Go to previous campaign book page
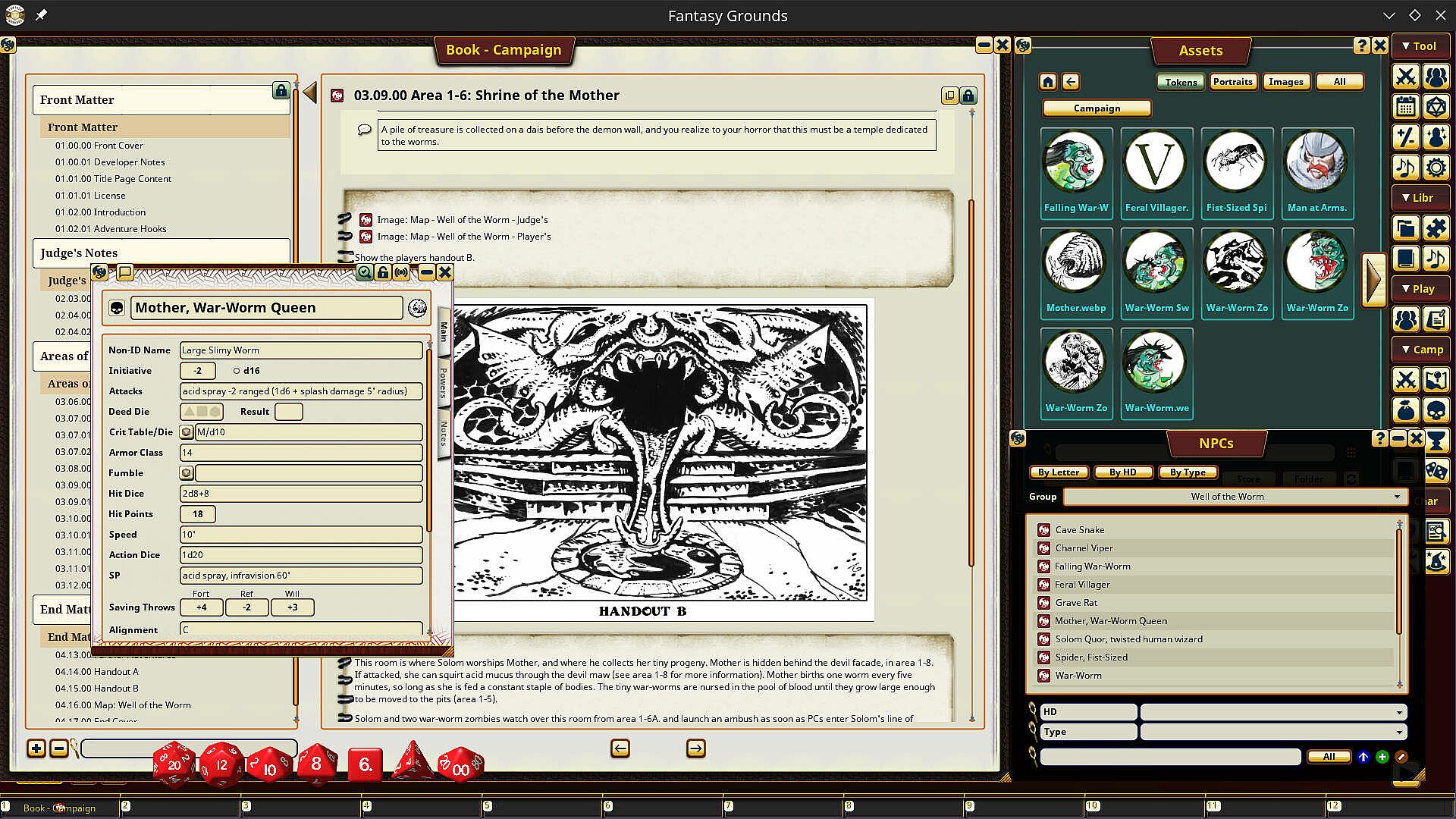Image resolution: width=1456 pixels, height=819 pixels. 620,748
